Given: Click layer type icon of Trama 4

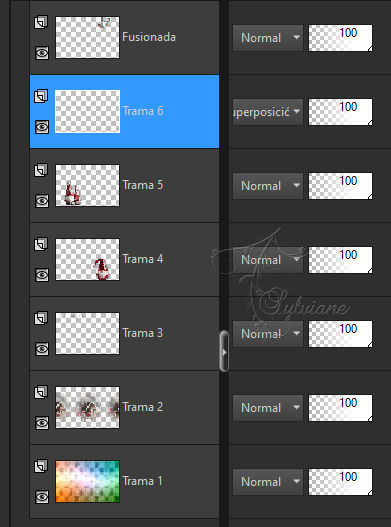Looking at the screenshot, I should pyautogui.click(x=41, y=244).
